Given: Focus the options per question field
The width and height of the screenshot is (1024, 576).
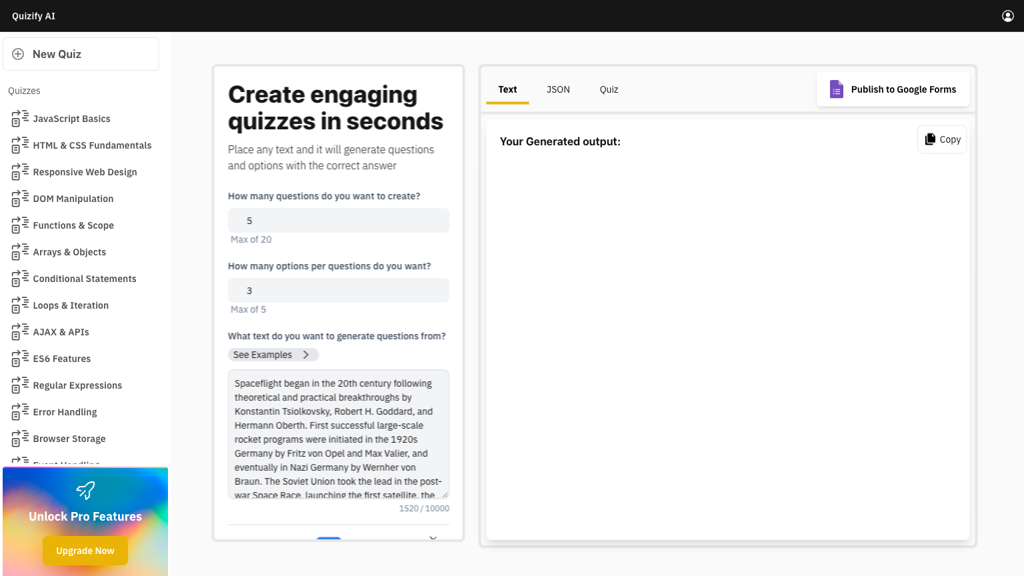Looking at the screenshot, I should coord(338,291).
